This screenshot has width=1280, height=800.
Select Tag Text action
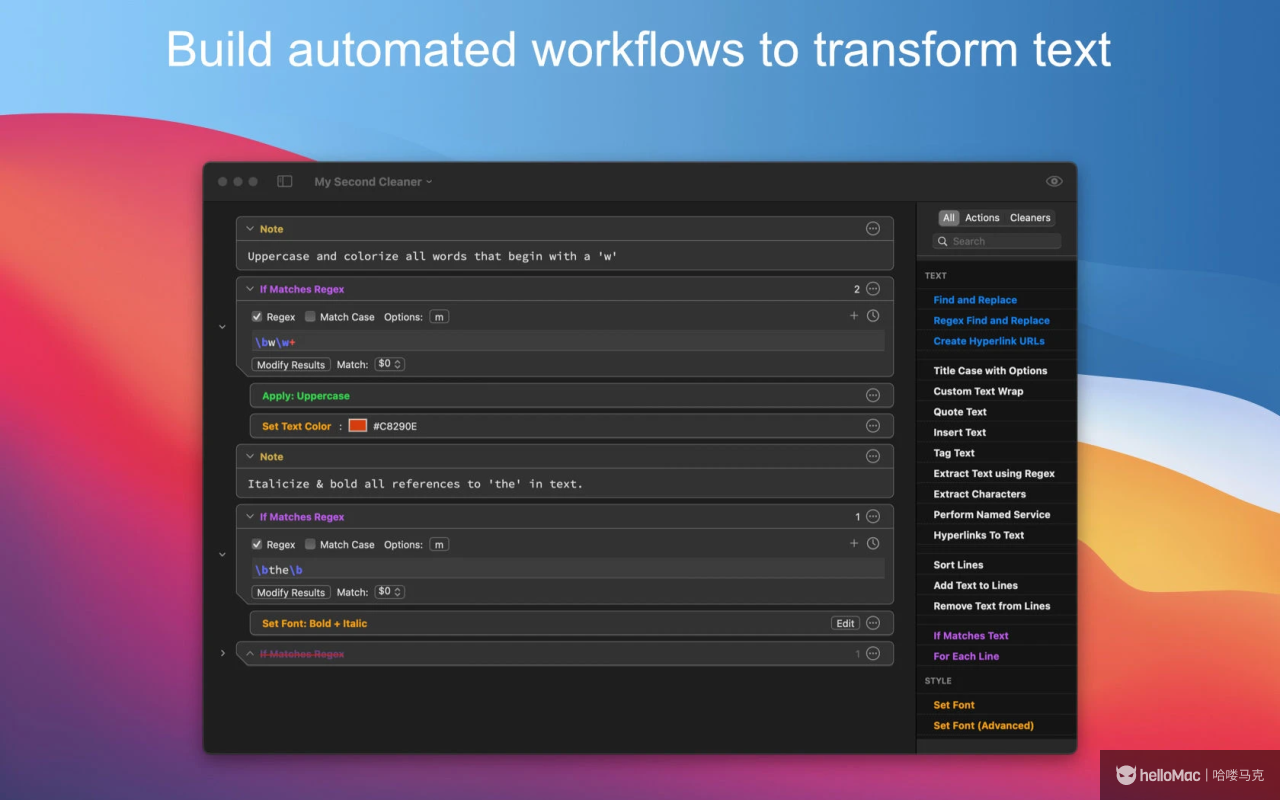[x=954, y=453]
